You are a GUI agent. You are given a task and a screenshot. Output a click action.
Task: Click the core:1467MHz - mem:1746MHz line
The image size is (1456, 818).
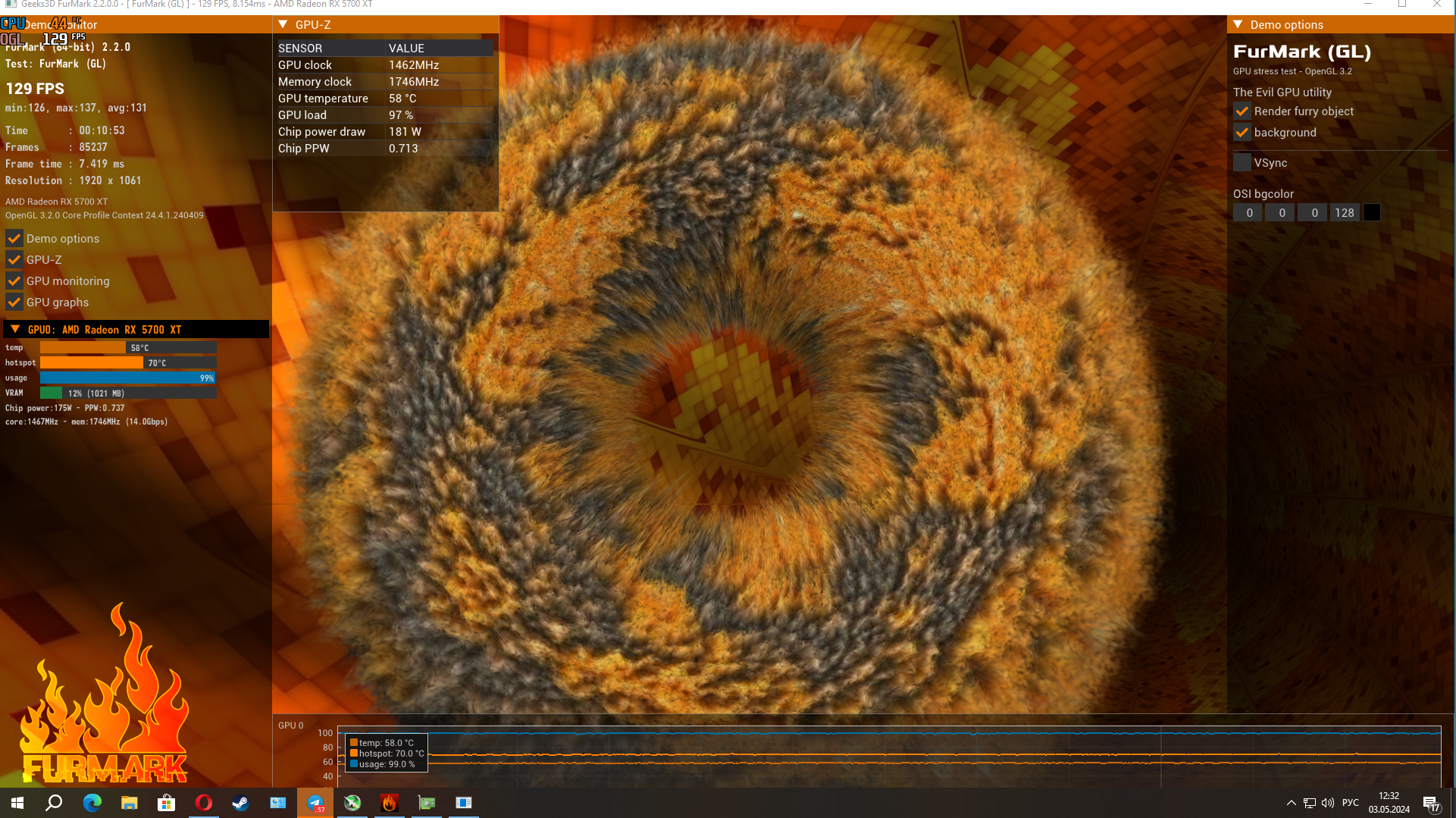coord(86,422)
